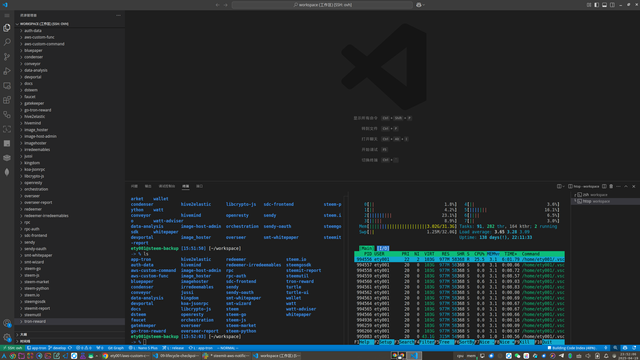
Task: Open the new terminal launch profile dropdown
Action: click(x=564, y=187)
